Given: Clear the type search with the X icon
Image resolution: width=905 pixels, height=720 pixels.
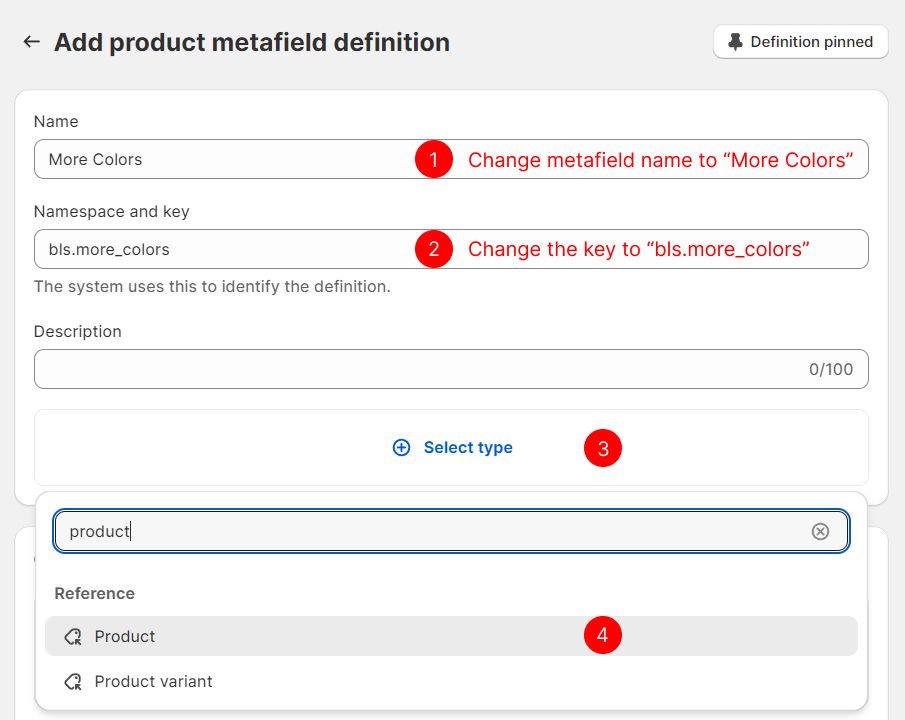Looking at the screenshot, I should coord(820,532).
